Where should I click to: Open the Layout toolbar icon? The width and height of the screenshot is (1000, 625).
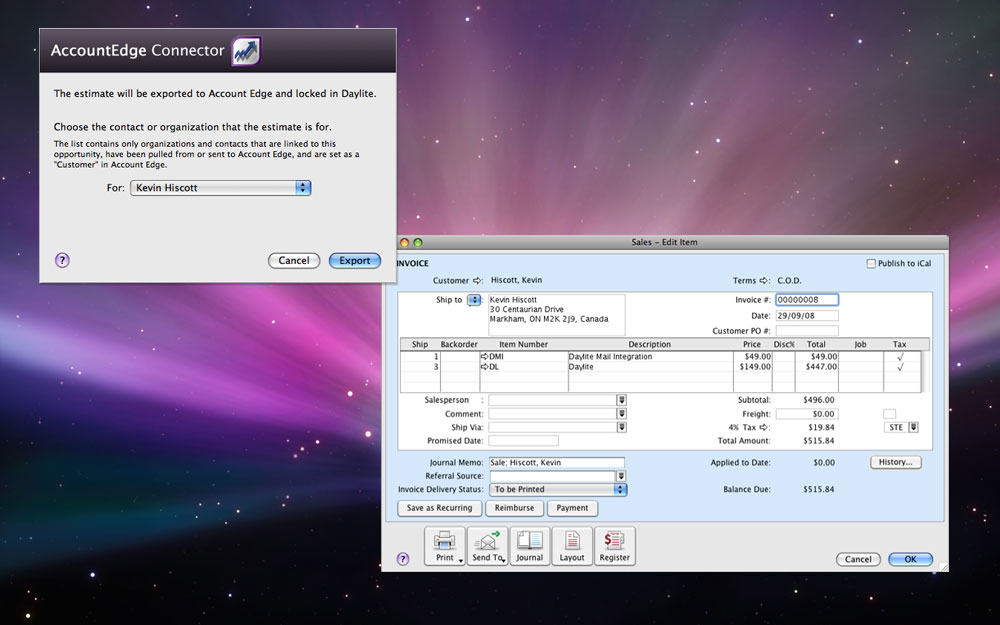pos(572,546)
